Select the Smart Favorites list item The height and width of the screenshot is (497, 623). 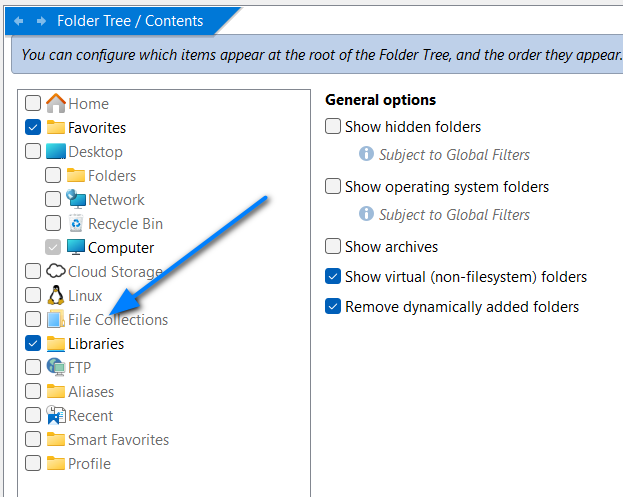[x=108, y=440]
